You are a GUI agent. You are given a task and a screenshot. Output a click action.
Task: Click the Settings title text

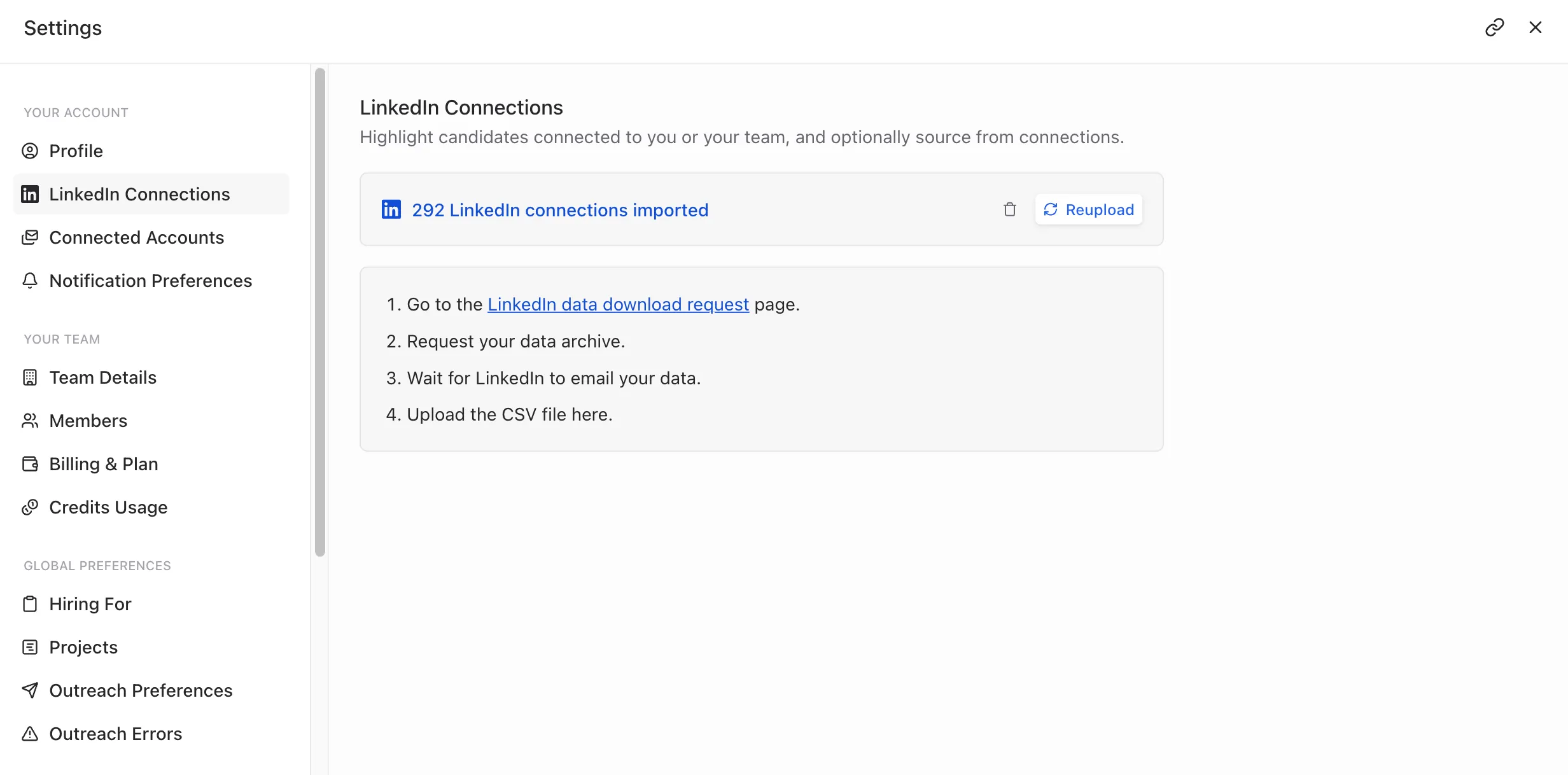(63, 28)
